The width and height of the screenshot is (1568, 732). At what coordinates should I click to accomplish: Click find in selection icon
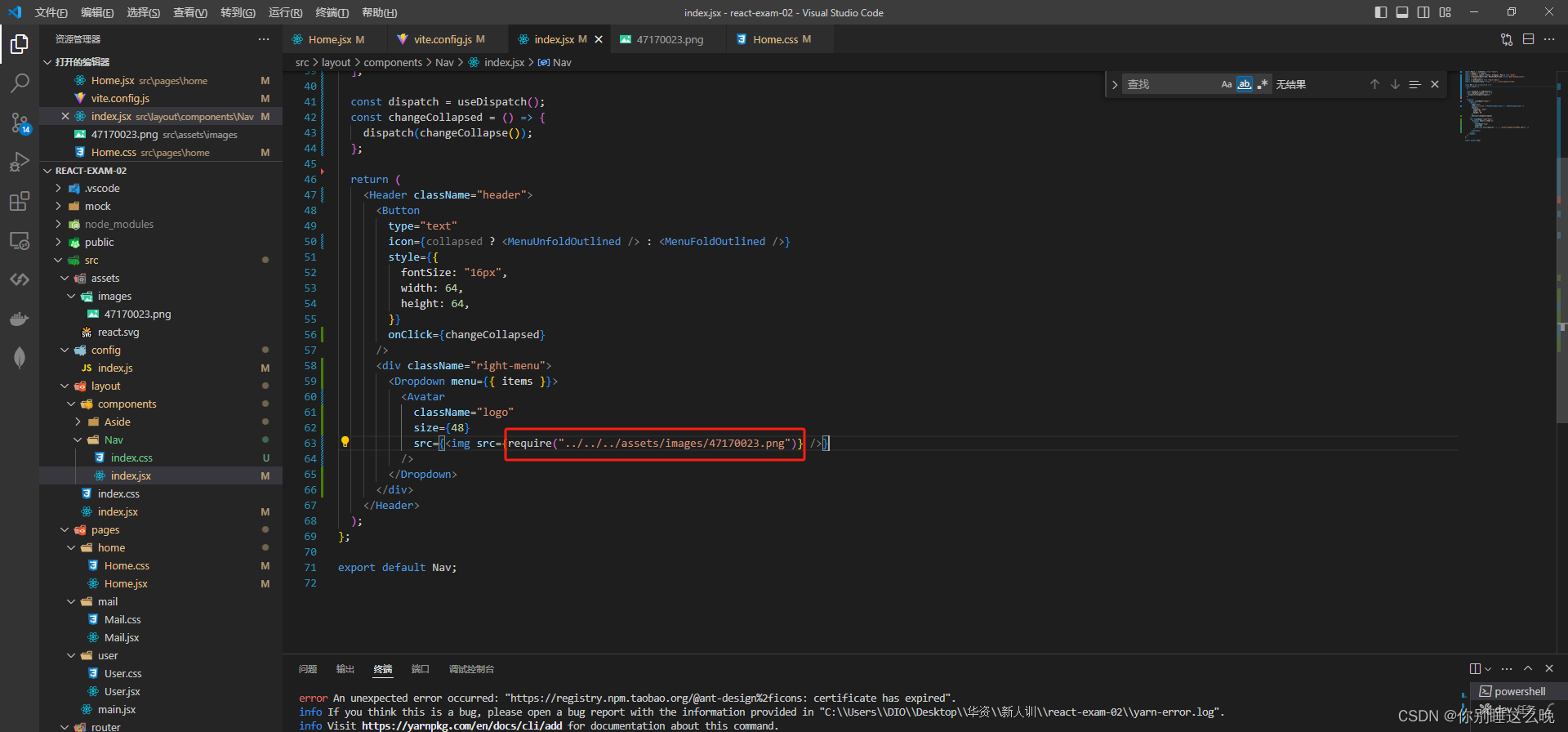click(1415, 84)
